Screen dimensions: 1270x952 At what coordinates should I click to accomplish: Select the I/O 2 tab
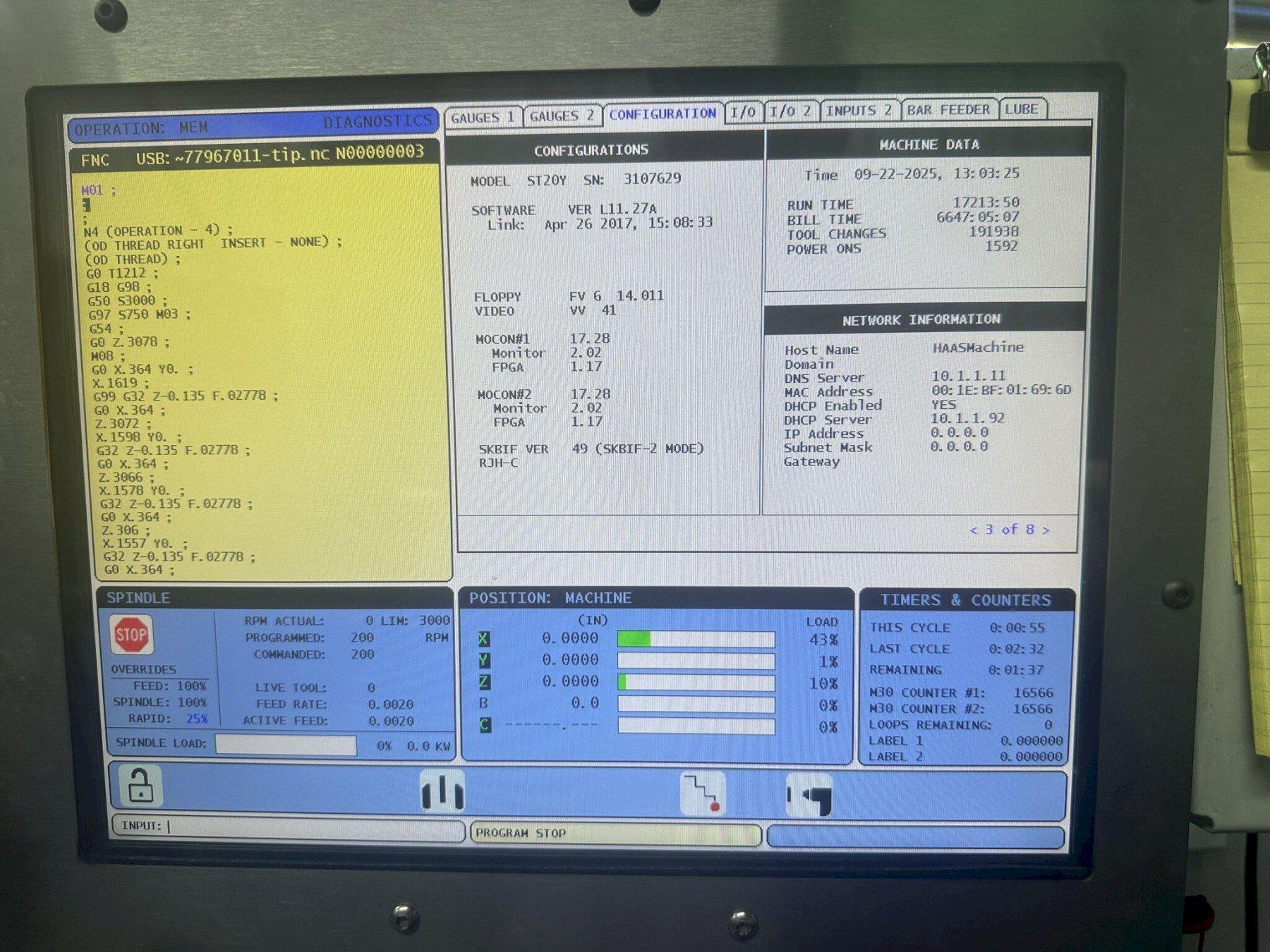[x=790, y=111]
